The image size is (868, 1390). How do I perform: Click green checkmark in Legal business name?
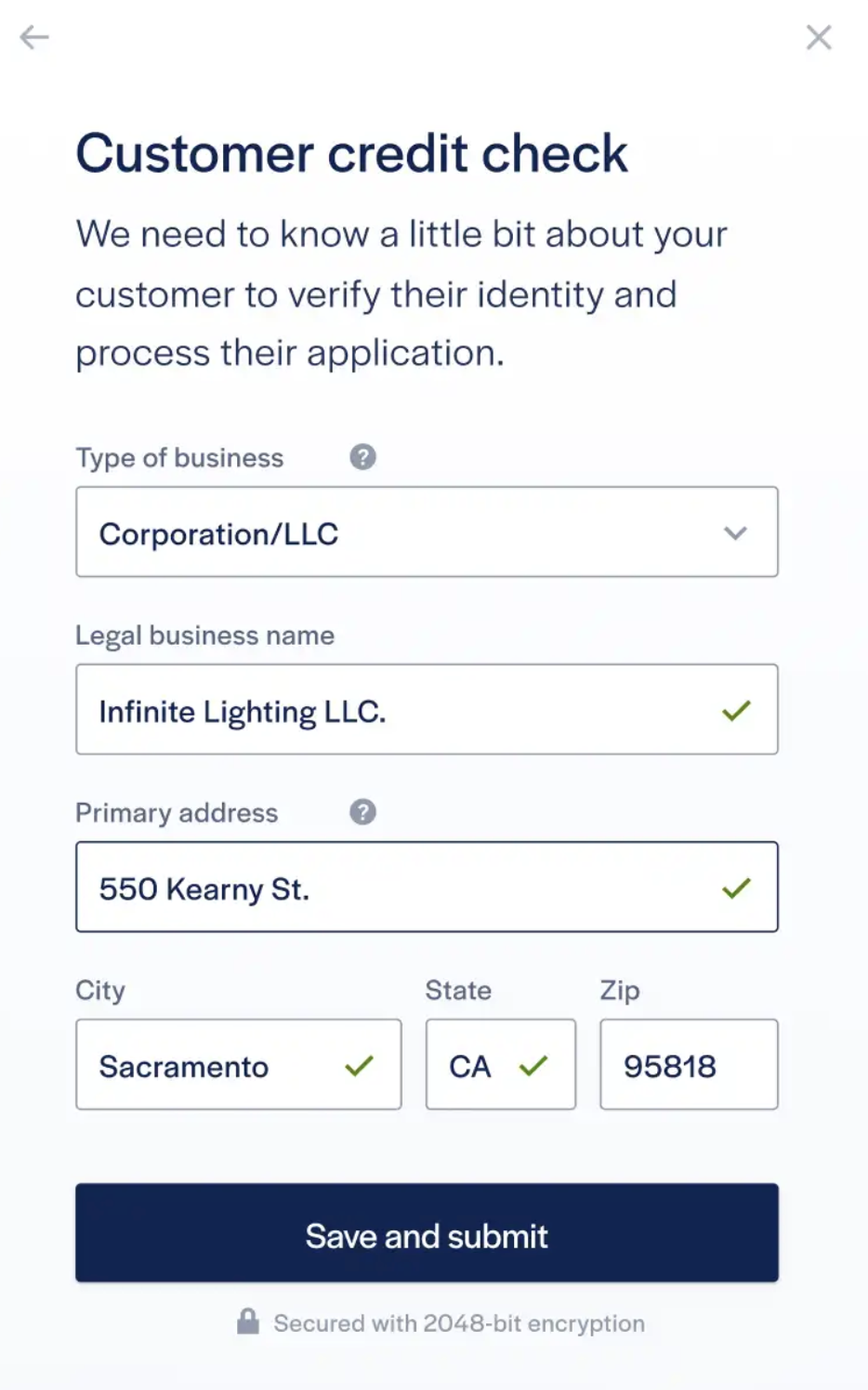coord(736,711)
